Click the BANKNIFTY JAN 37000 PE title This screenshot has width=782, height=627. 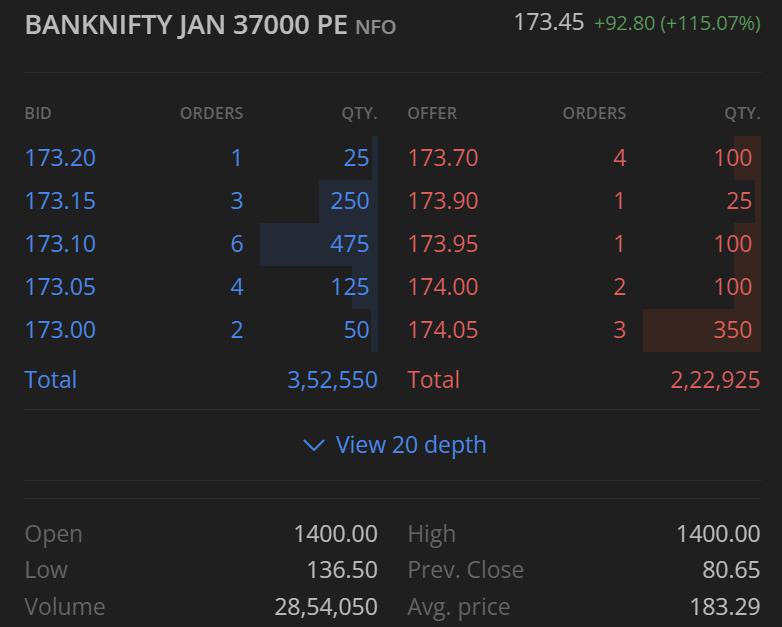[x=186, y=25]
